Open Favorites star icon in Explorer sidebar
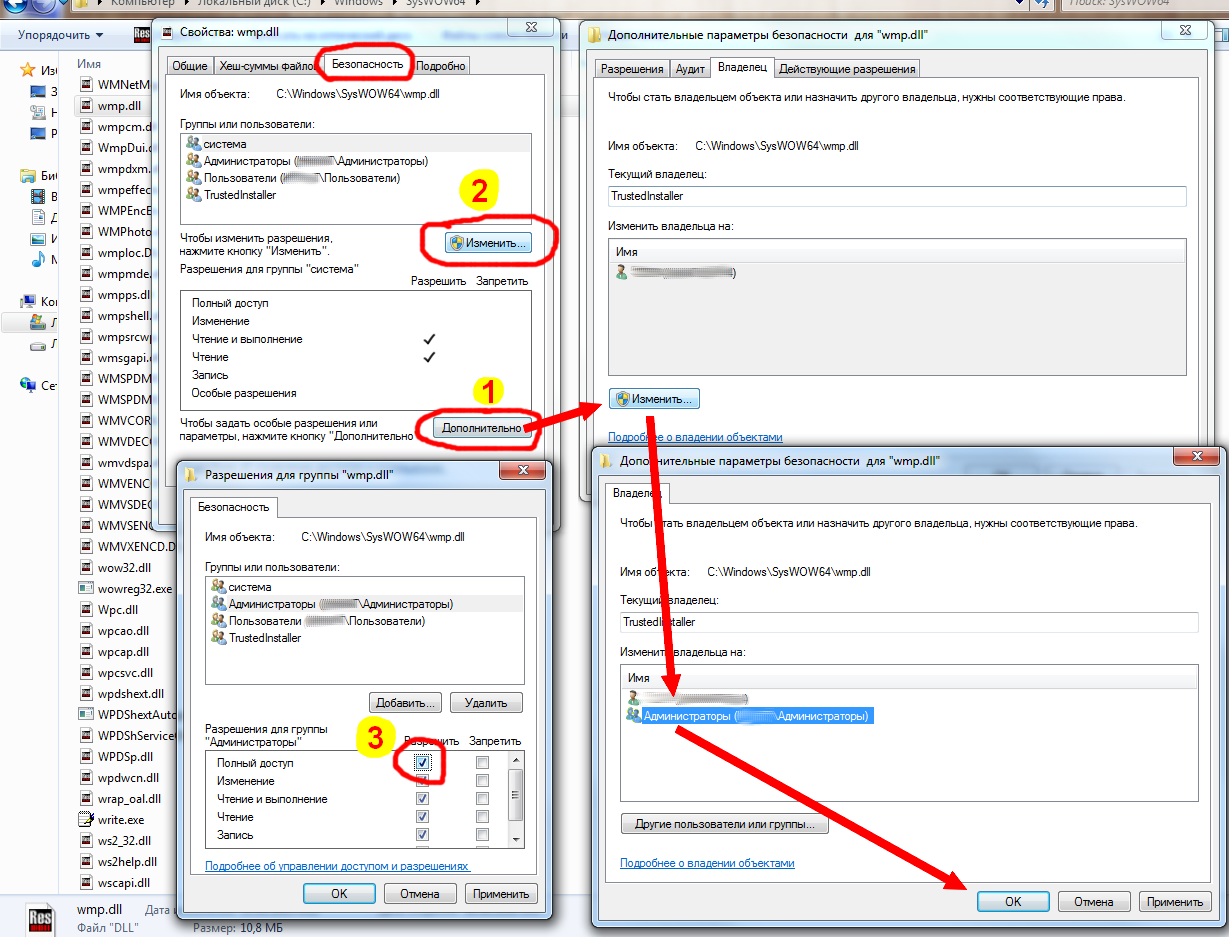Screen dimensions: 1229x937 pos(28,70)
